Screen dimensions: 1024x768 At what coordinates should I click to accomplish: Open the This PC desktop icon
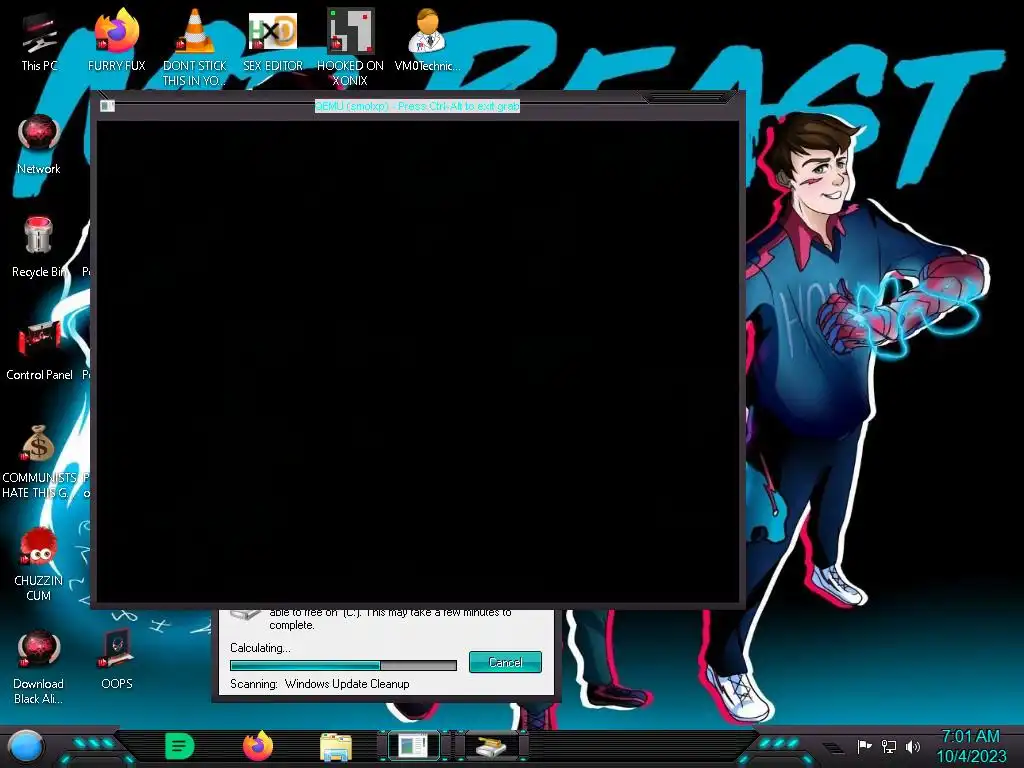(x=39, y=42)
